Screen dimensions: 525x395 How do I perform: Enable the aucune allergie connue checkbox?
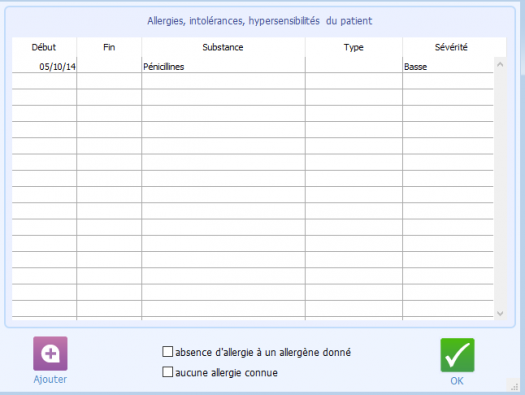(167, 372)
